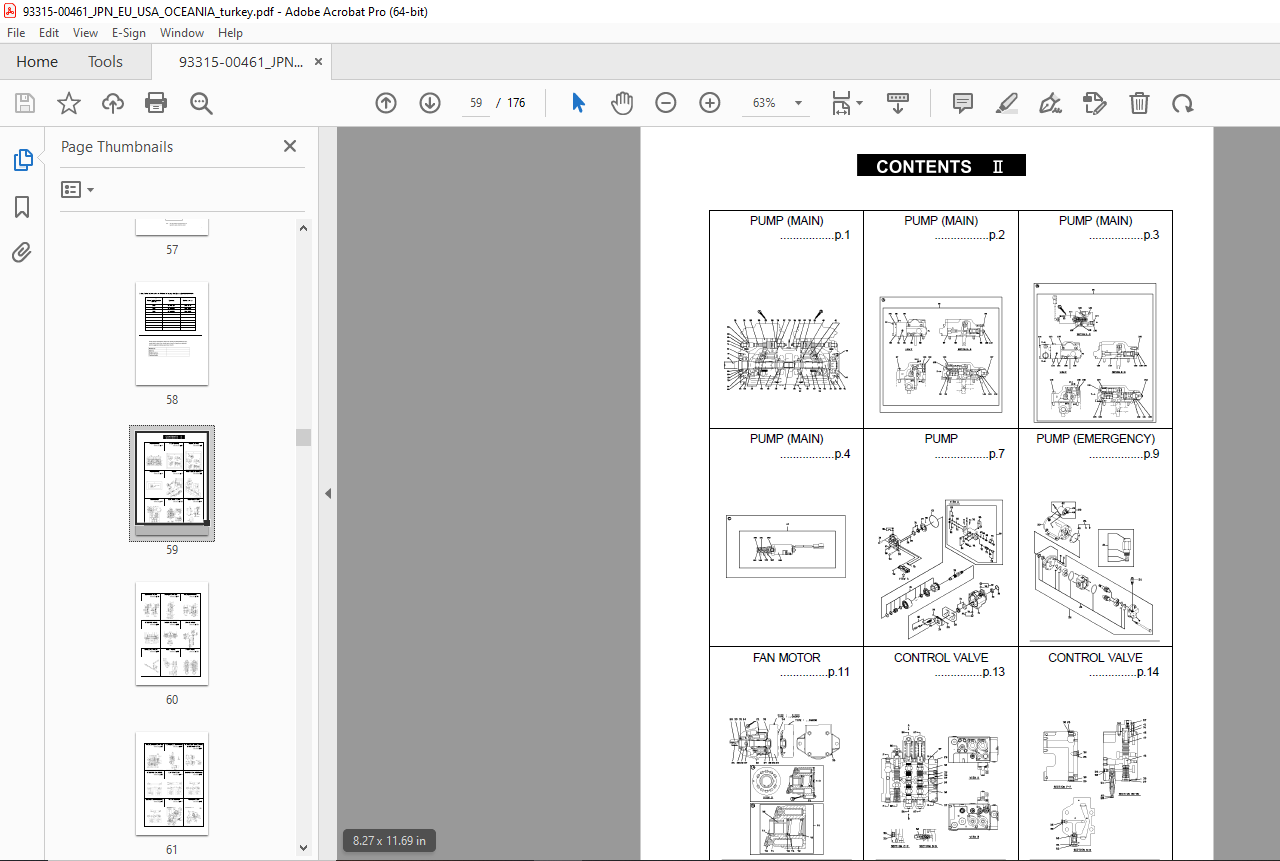Zoom out with the minus circle
This screenshot has width=1280, height=861.
pyautogui.click(x=666, y=103)
